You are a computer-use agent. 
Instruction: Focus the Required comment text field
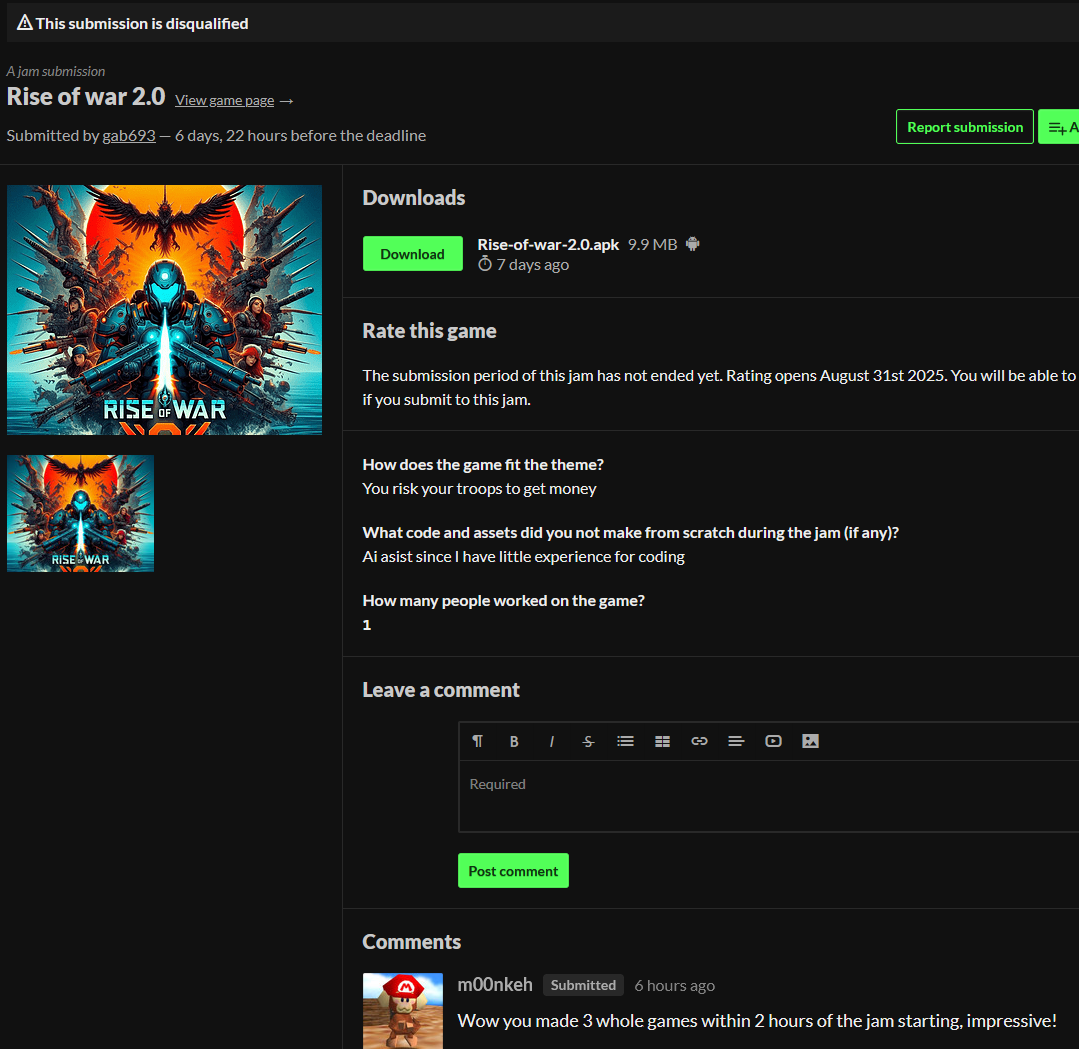769,796
